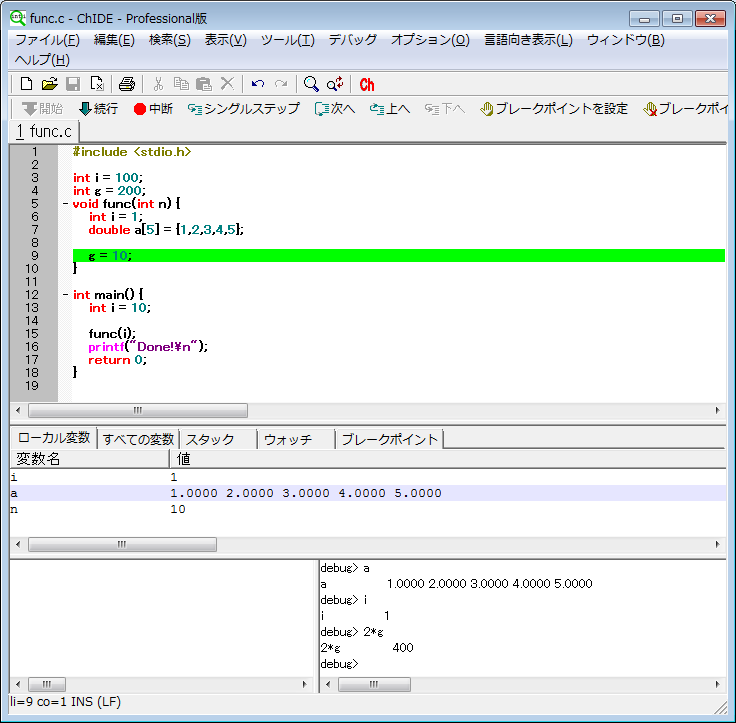The height and width of the screenshot is (723, 736).
Task: Redo the last undone edit
Action: [x=281, y=84]
